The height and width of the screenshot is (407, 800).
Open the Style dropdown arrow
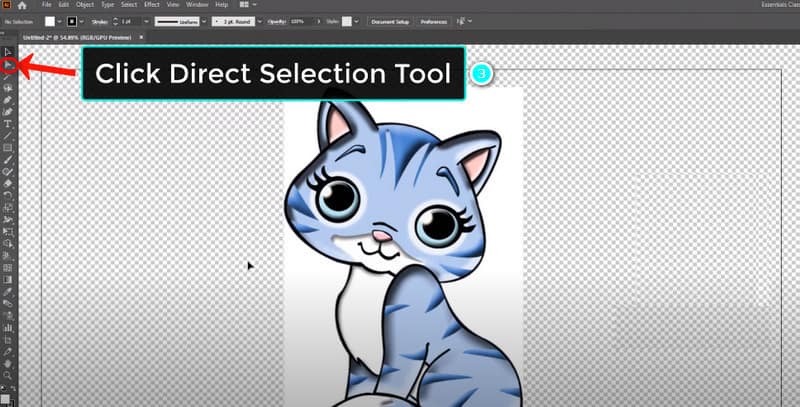[x=356, y=21]
